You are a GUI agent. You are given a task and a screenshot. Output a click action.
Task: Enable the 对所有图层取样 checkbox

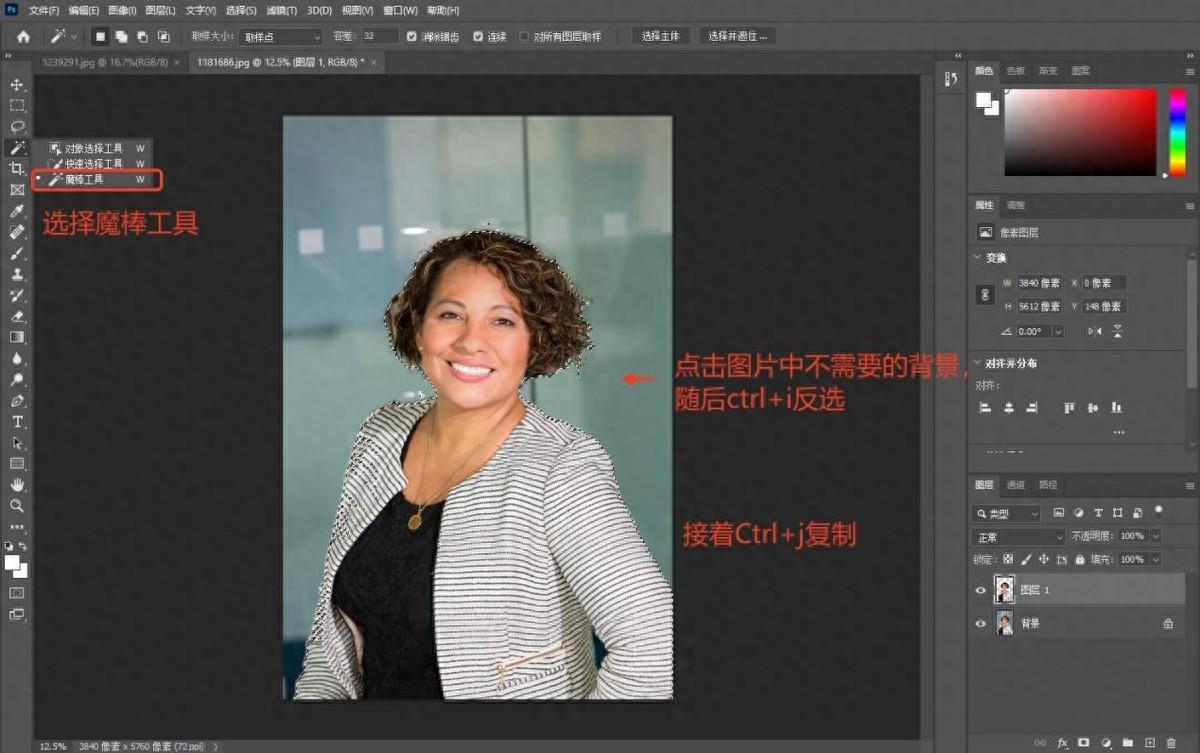(x=524, y=36)
